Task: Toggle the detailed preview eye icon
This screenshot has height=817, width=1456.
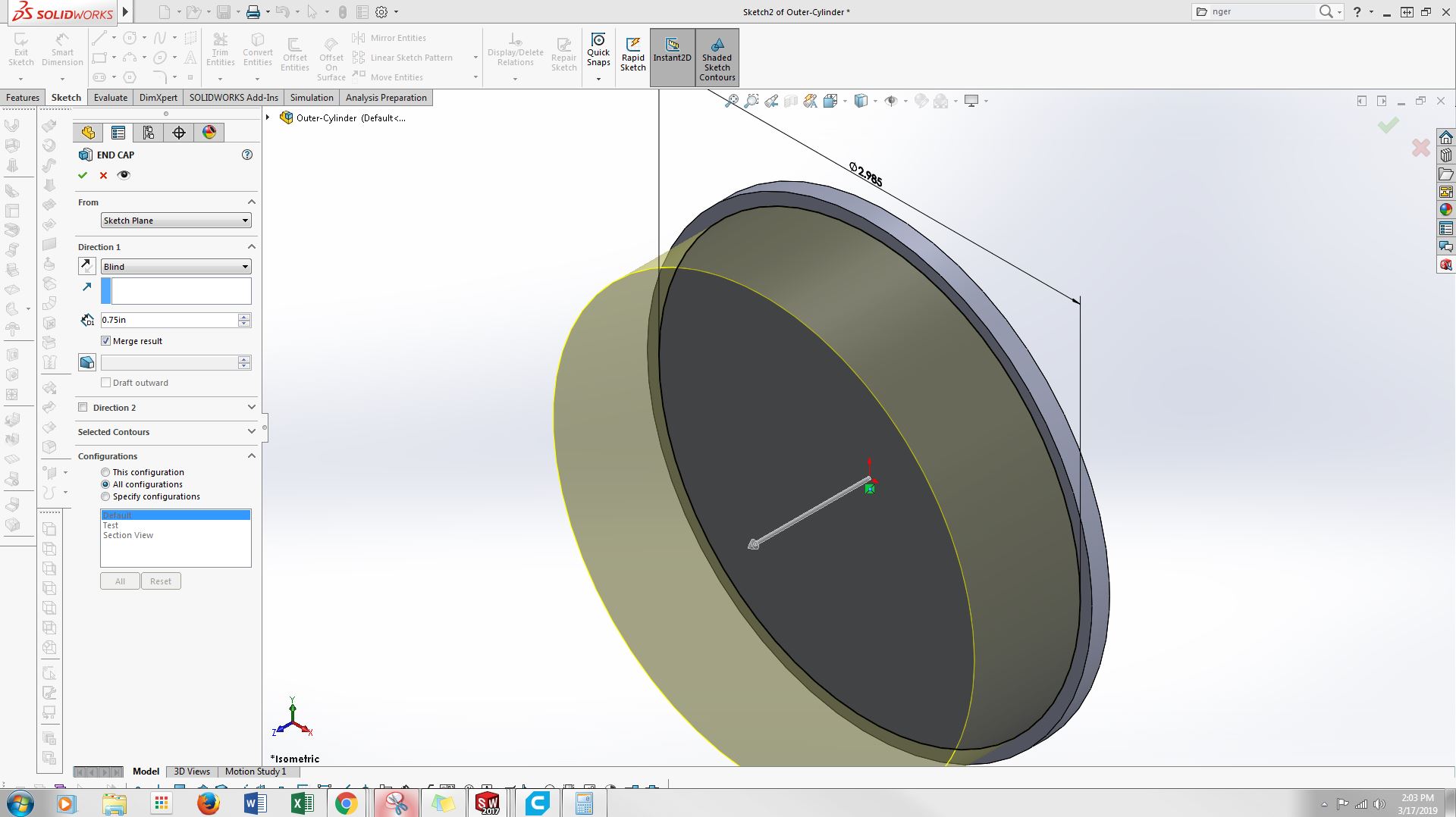Action: pyautogui.click(x=124, y=175)
